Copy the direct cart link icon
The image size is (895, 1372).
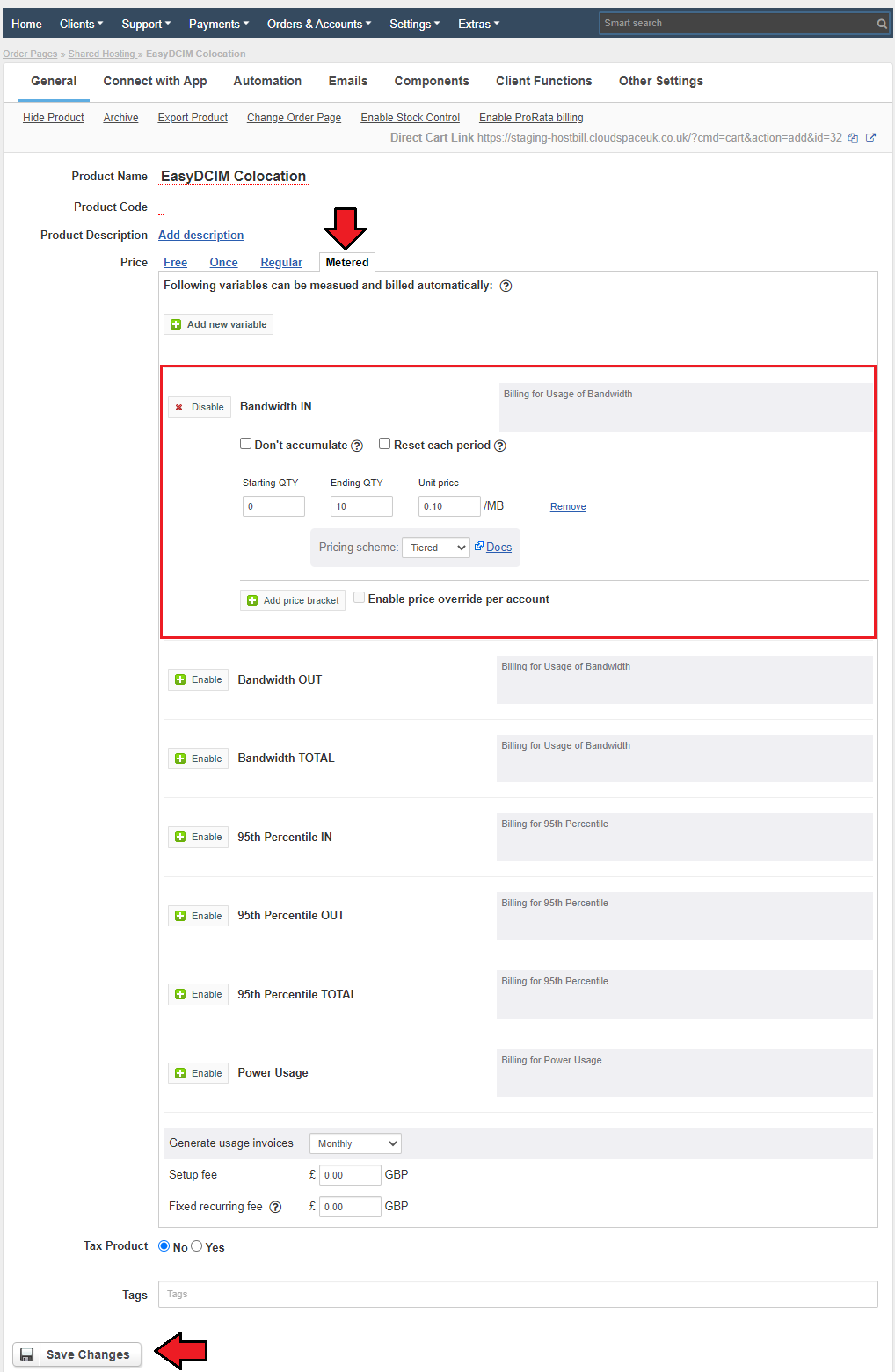853,138
